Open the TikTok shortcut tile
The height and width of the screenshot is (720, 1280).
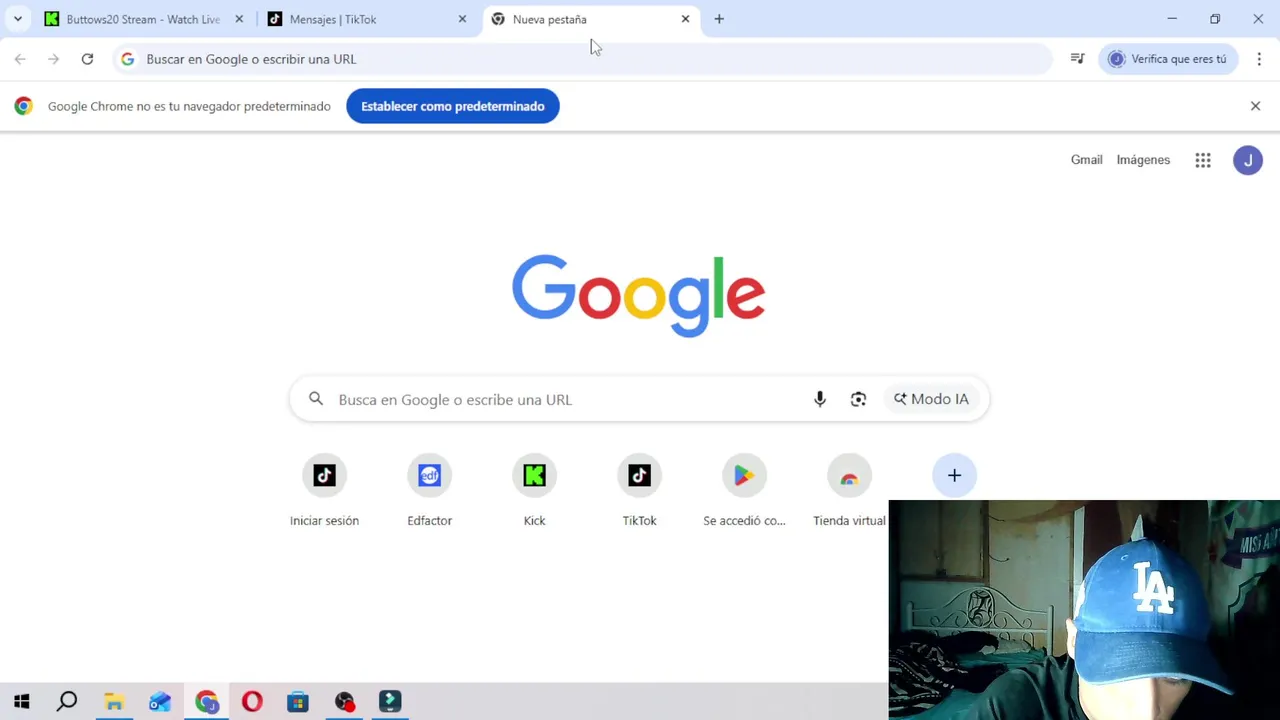click(640, 490)
